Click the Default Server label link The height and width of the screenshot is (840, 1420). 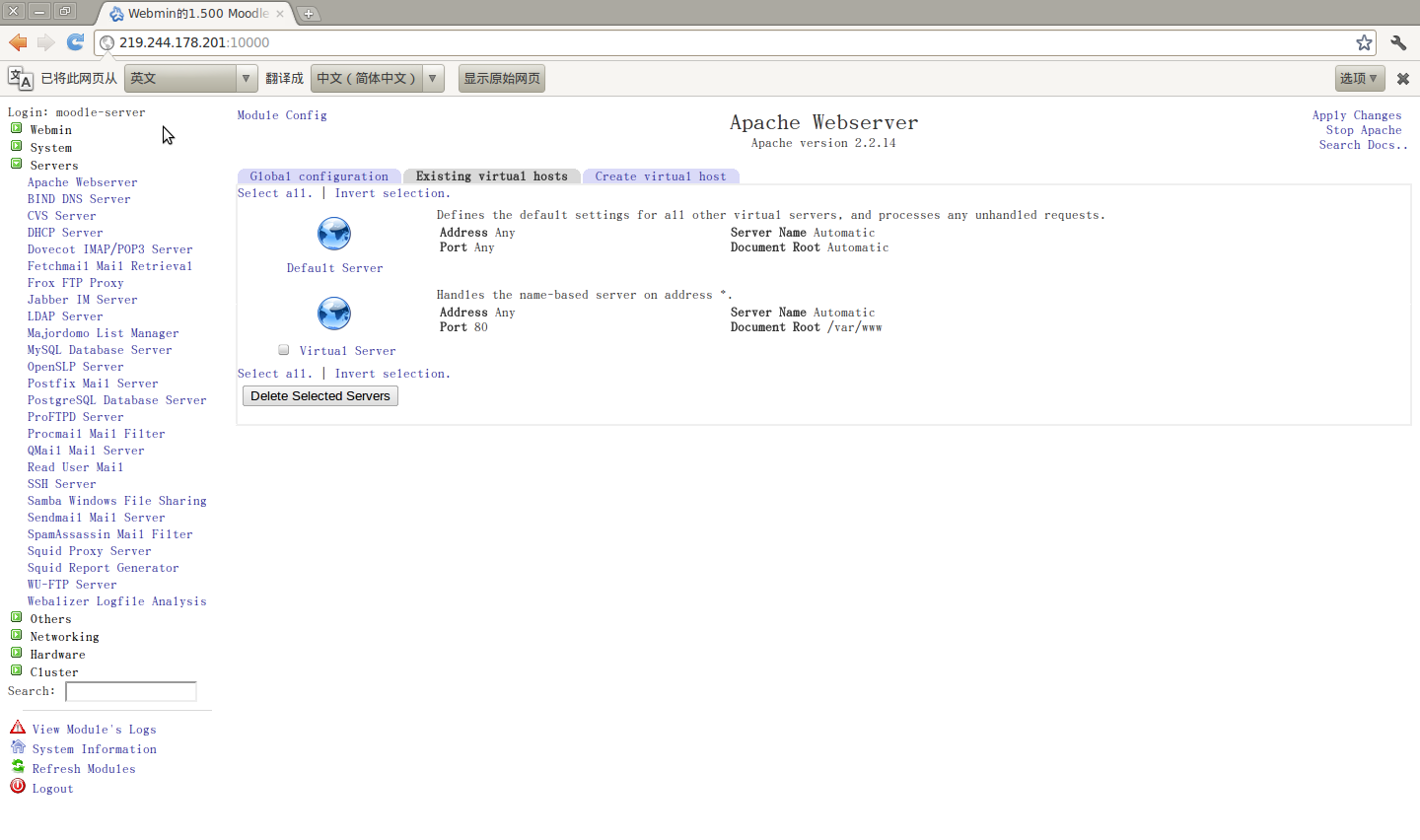pyautogui.click(x=335, y=268)
